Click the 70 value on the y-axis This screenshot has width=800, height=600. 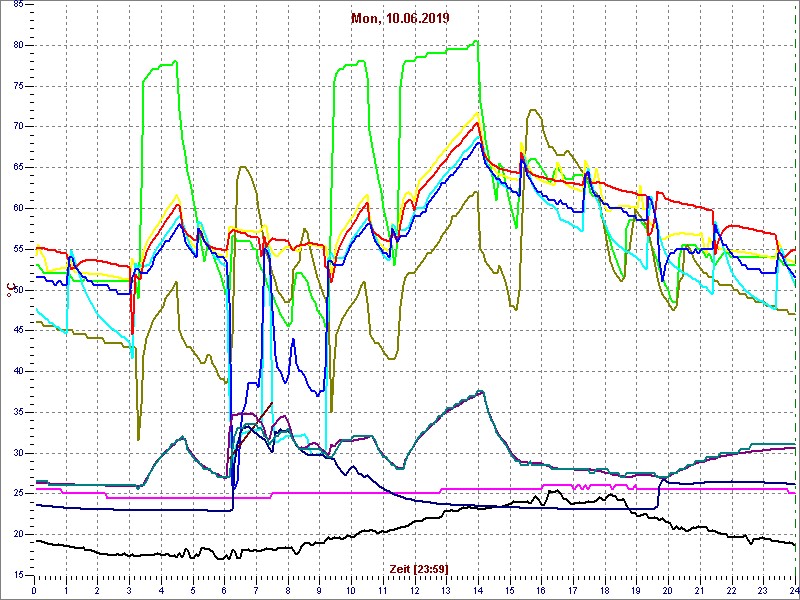17,127
